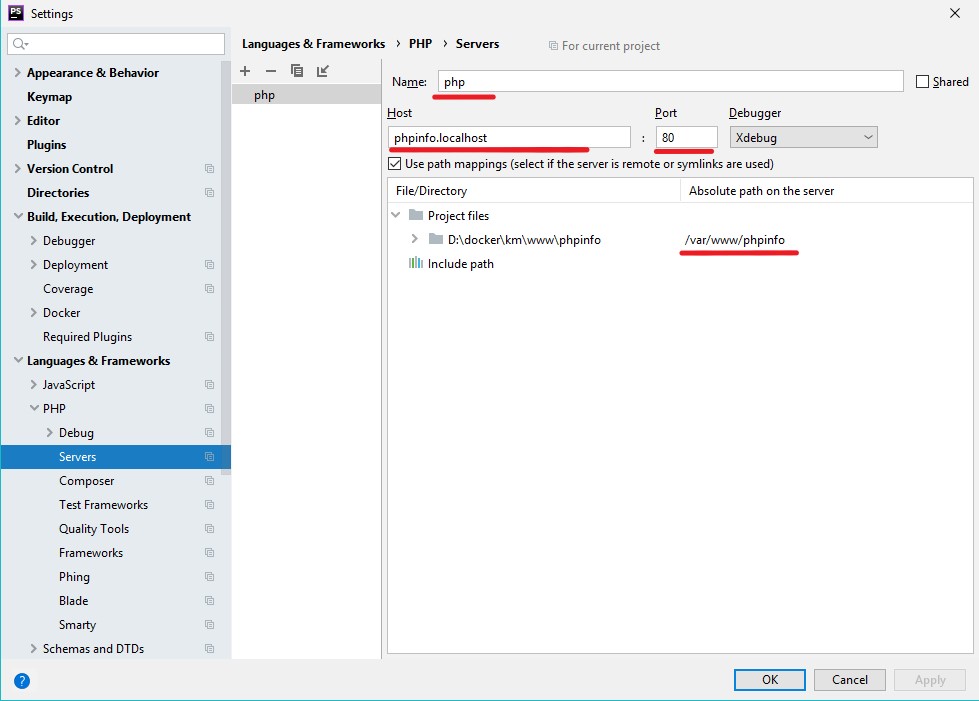This screenshot has width=979, height=701.
Task: Expand the D:\docker\km\www\phpinfo folder node
Action: [415, 239]
